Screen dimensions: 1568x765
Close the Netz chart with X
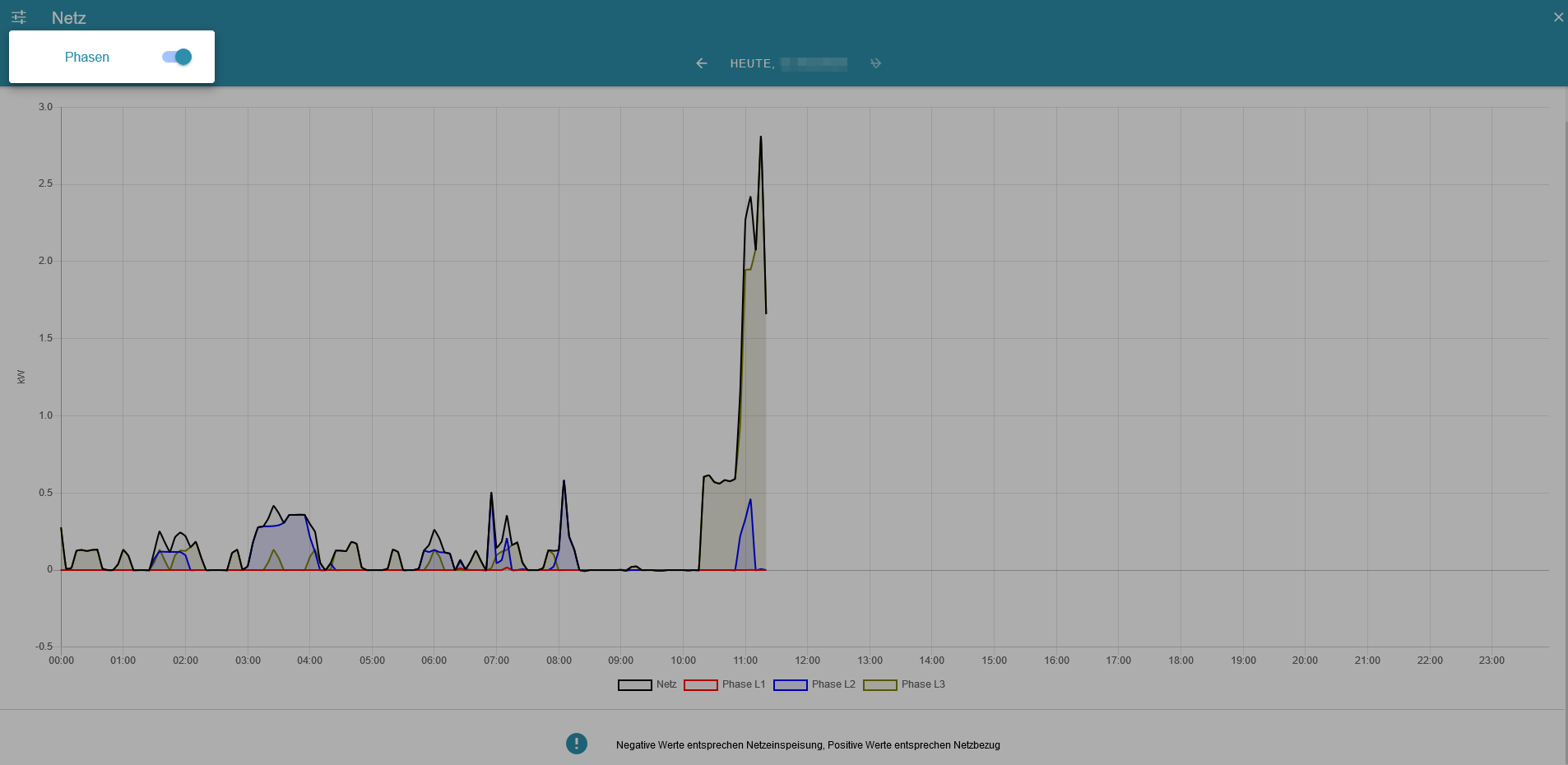[x=1558, y=17]
